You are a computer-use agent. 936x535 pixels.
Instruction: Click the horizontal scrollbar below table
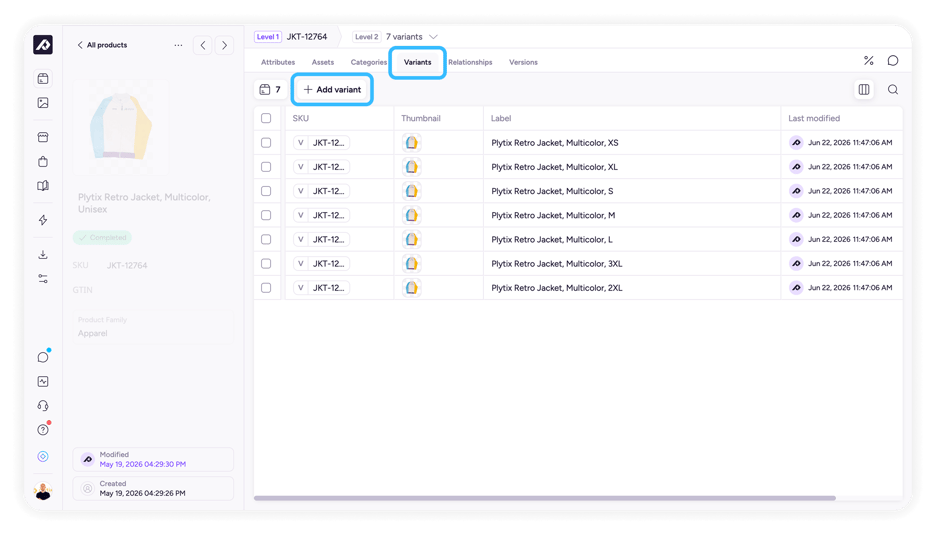544,498
